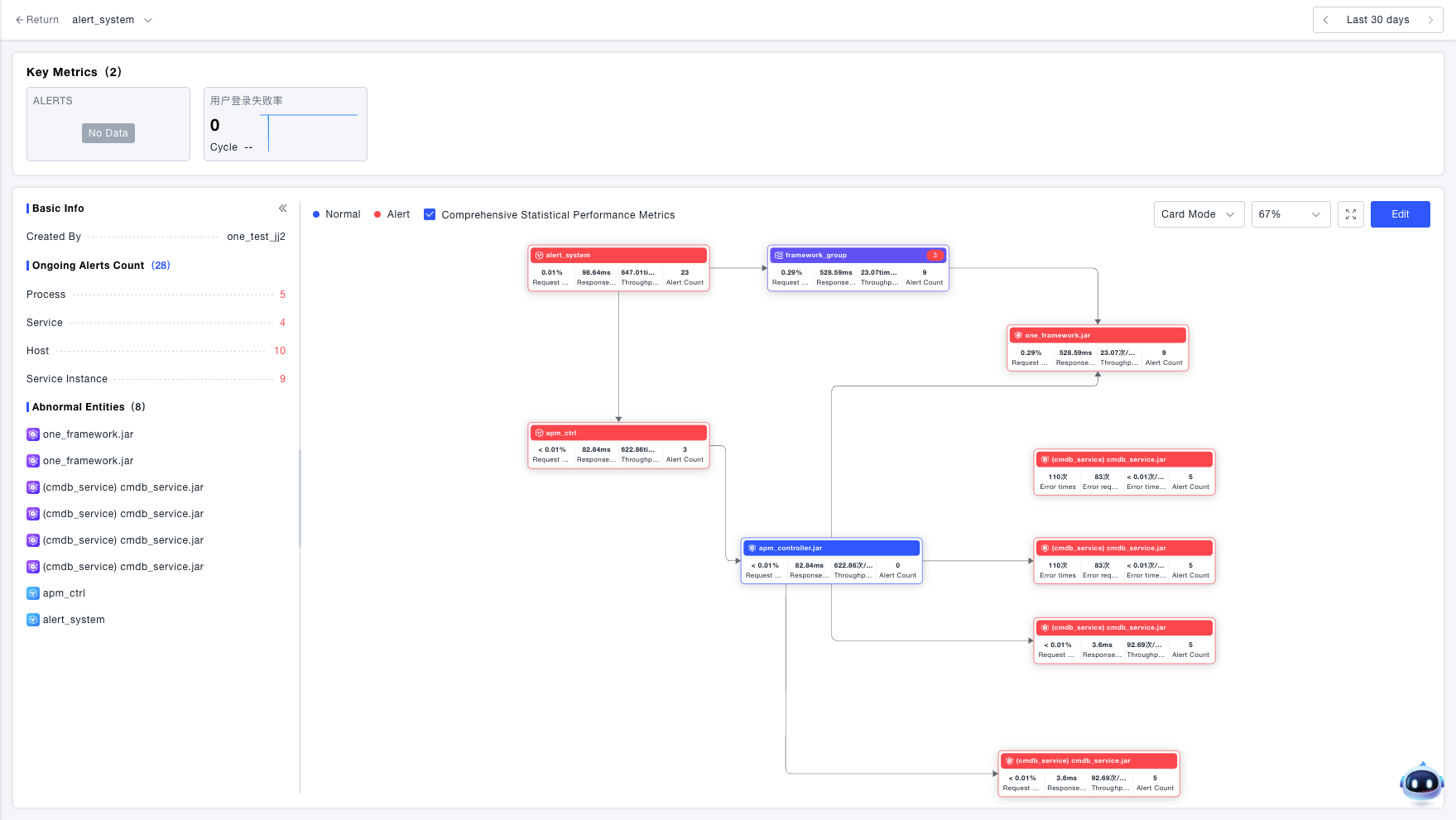Click the Return link
1456x820 pixels.
click(37, 20)
